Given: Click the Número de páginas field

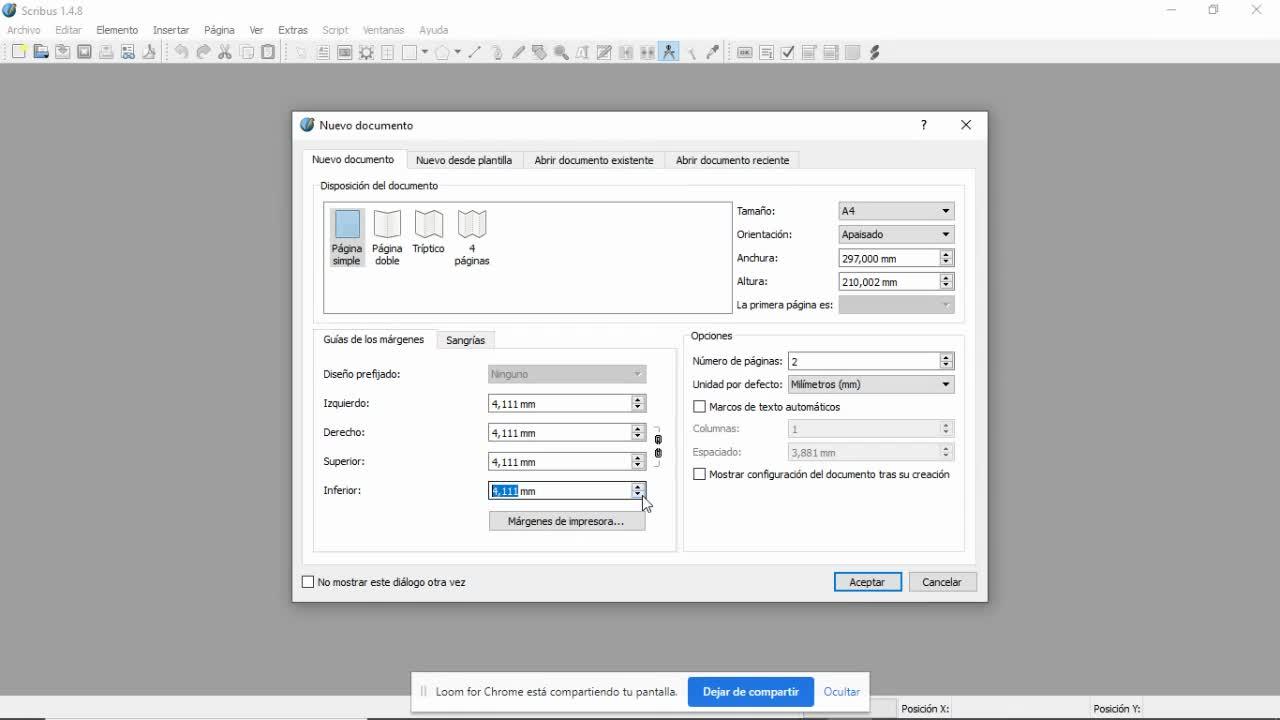Looking at the screenshot, I should click(863, 361).
